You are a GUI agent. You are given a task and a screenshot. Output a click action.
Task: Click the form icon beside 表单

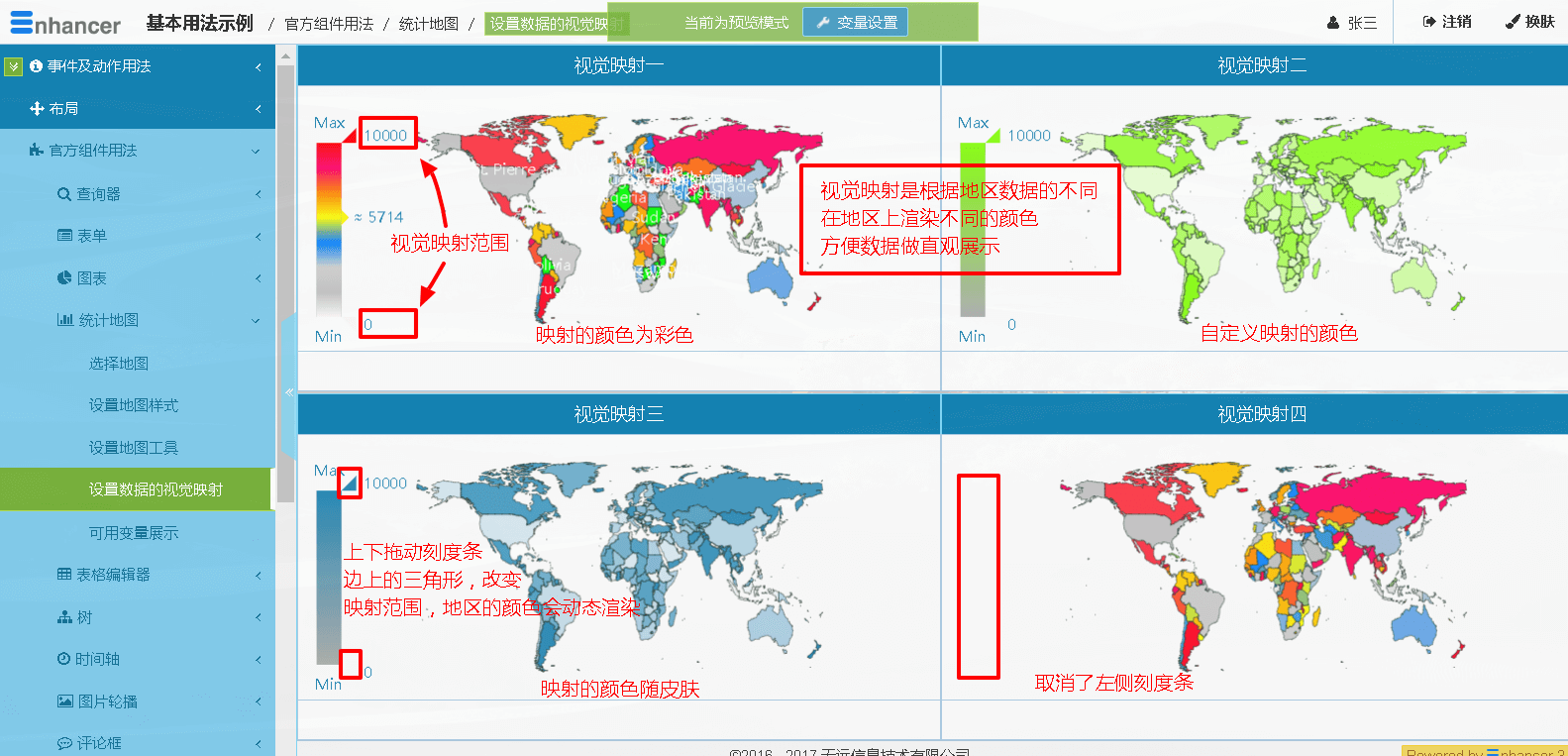pos(65,236)
